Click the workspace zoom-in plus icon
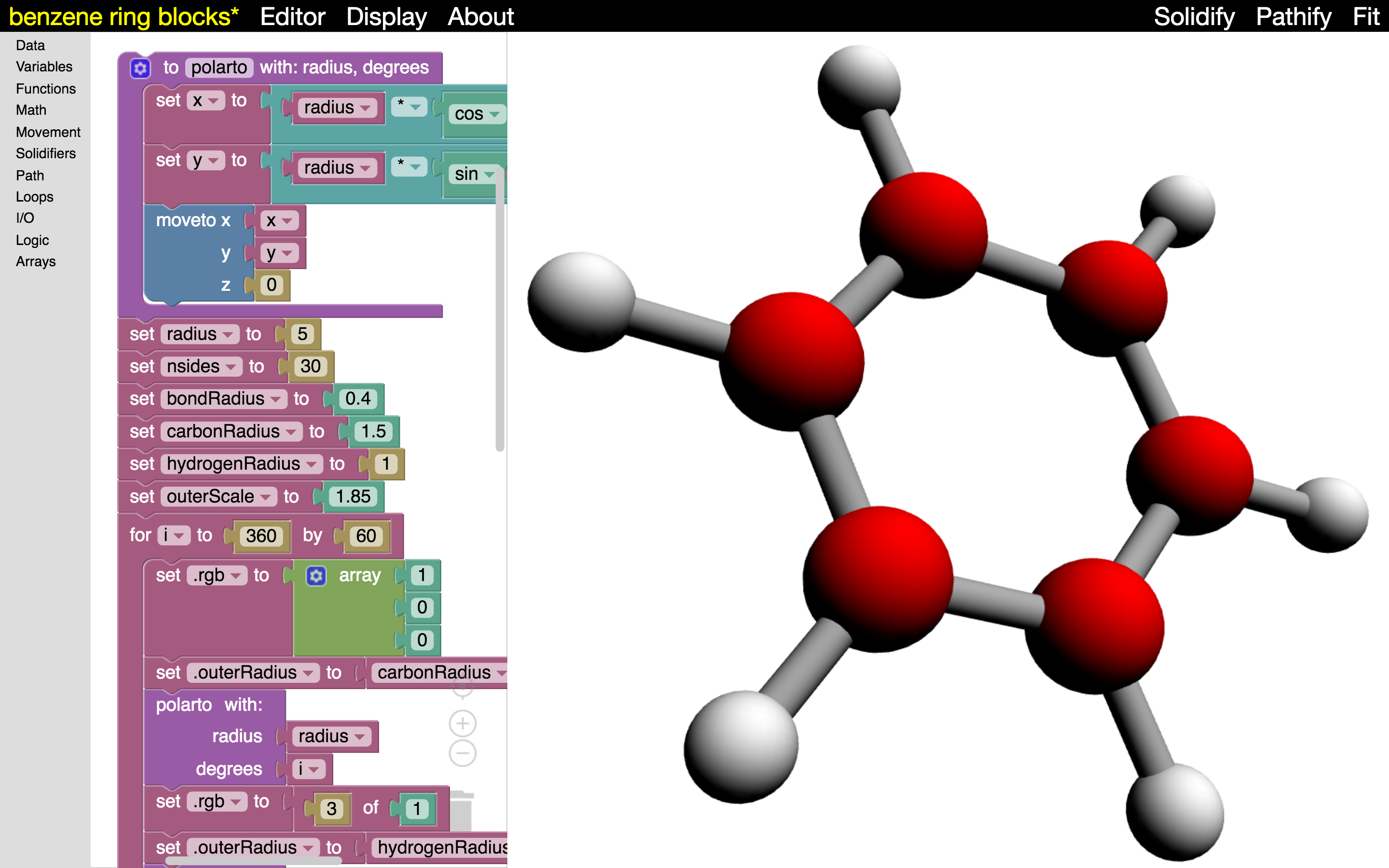The width and height of the screenshot is (1389, 868). (463, 723)
